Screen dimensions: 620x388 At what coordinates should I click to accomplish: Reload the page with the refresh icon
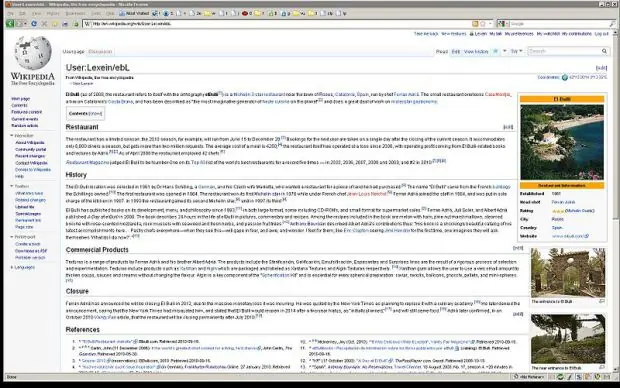(34, 24)
